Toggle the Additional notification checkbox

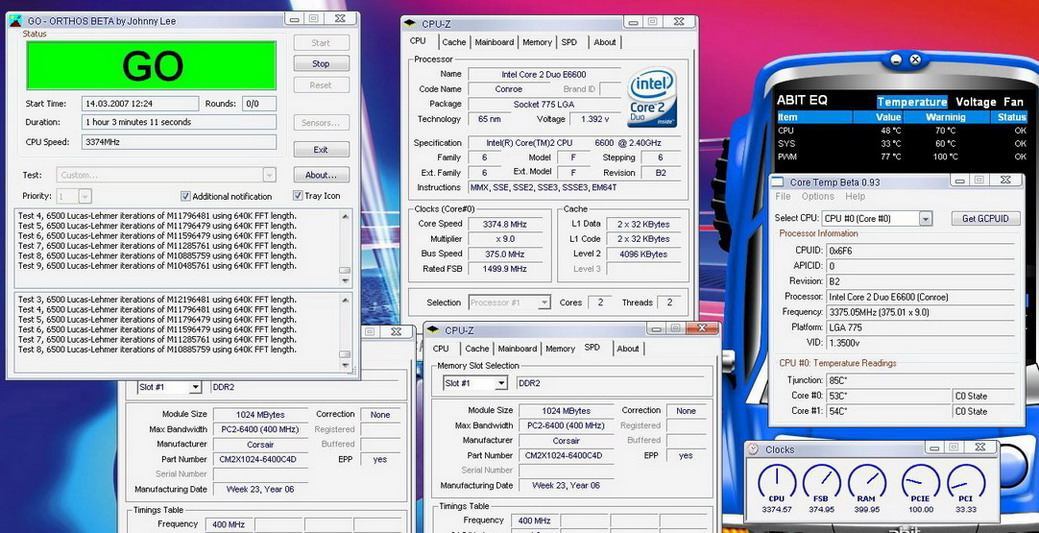point(186,196)
